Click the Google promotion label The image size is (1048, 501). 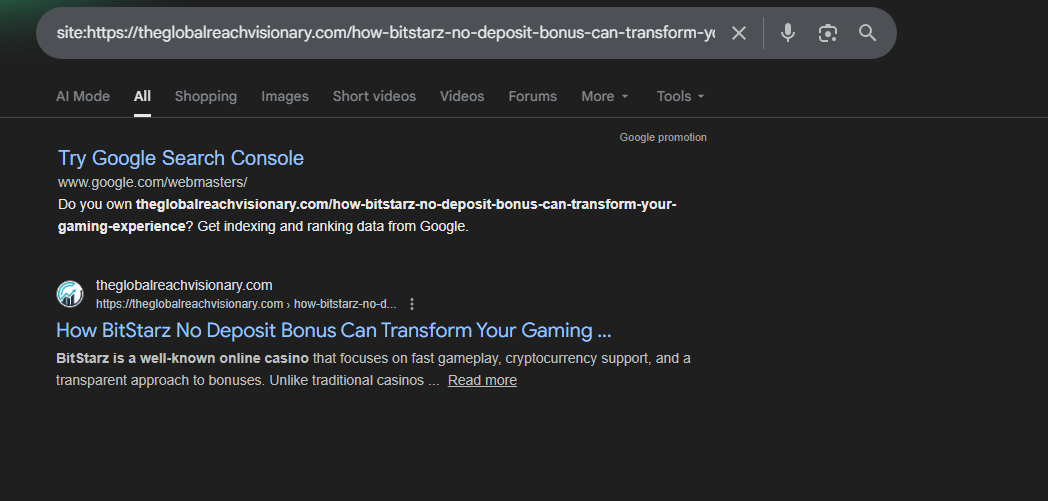[x=663, y=137]
